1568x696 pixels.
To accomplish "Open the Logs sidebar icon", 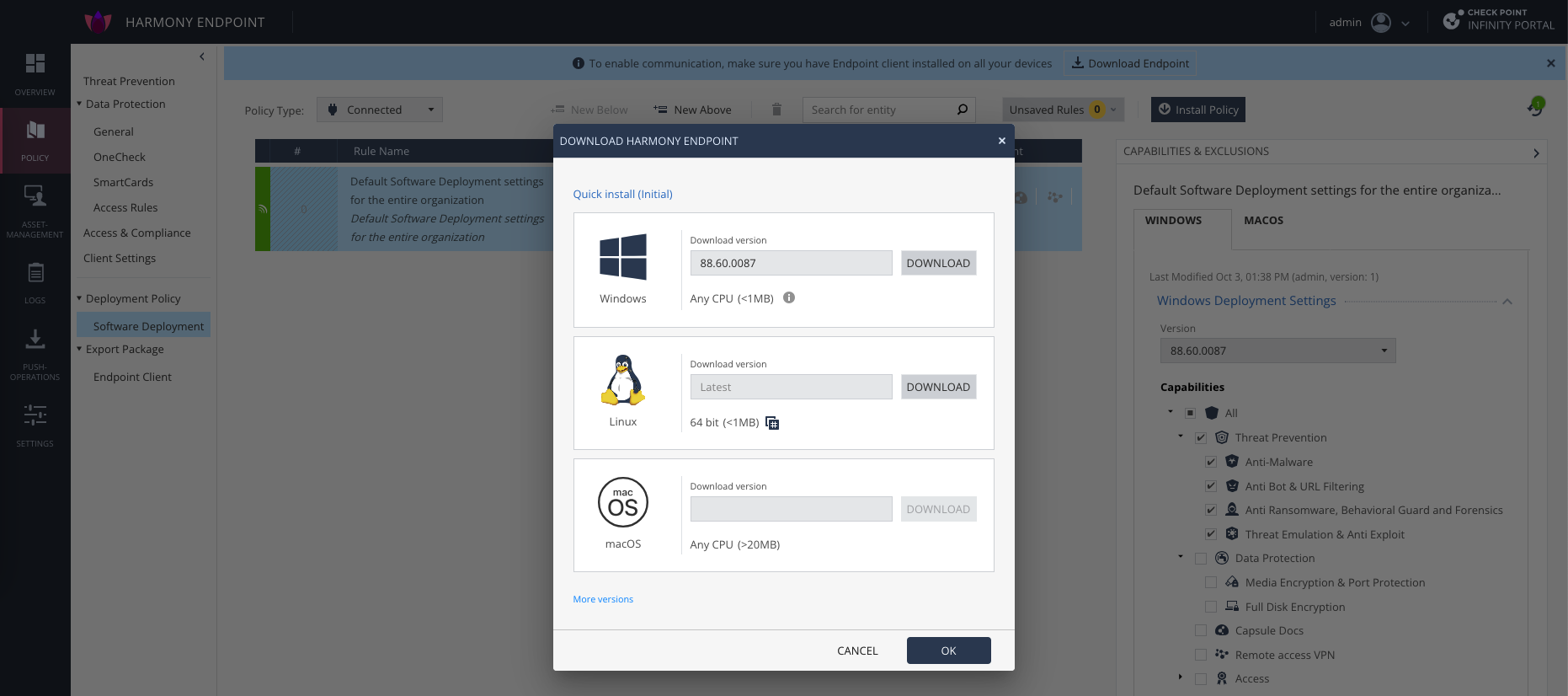I will [35, 273].
